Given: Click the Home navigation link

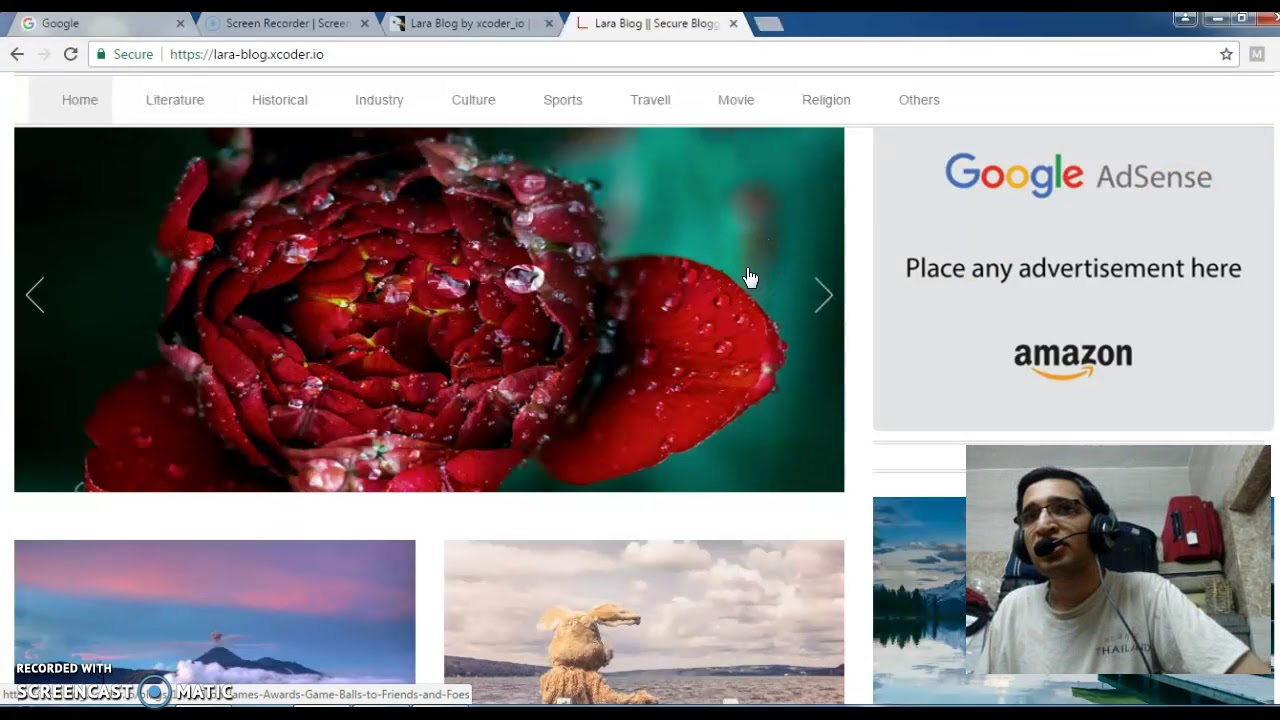Looking at the screenshot, I should (x=80, y=100).
